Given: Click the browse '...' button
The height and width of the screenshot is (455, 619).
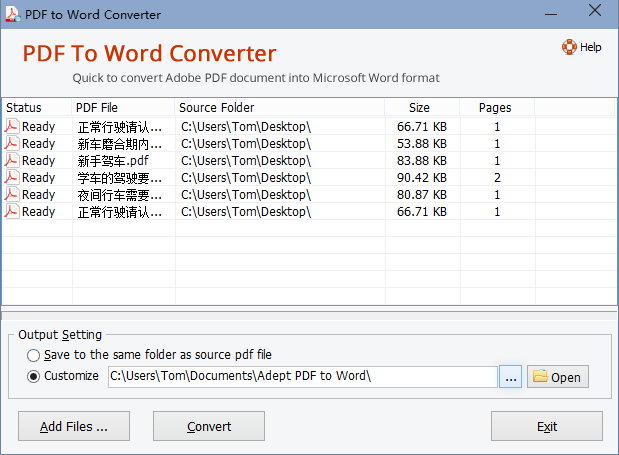Looking at the screenshot, I should coord(510,376).
